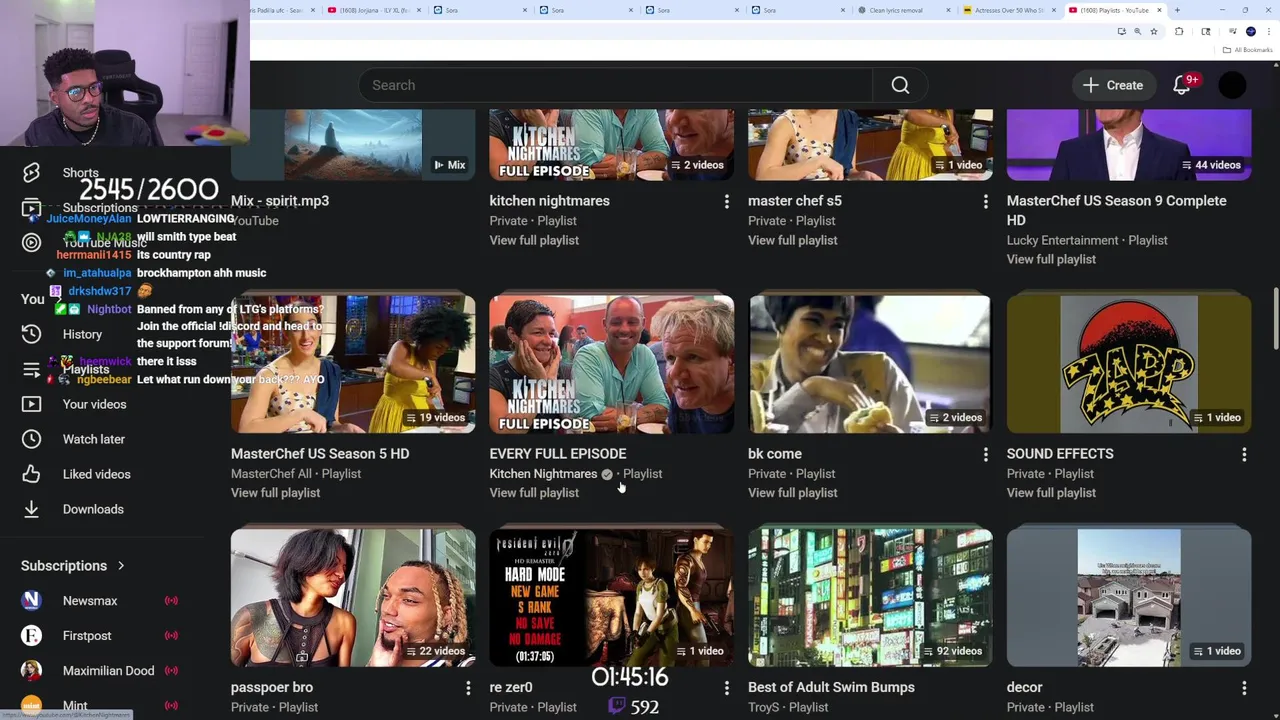
Task: Open options for decor playlist
Action: 1244,688
